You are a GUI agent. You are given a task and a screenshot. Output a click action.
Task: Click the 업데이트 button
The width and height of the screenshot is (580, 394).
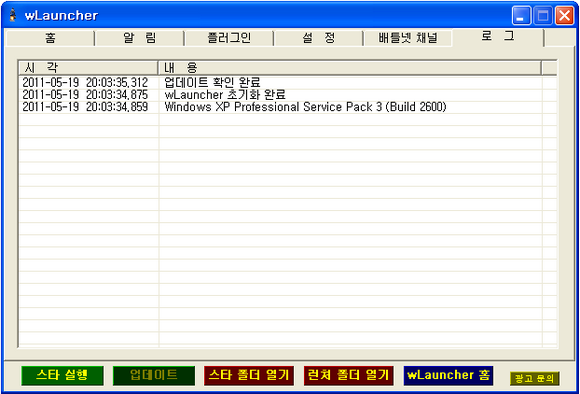coord(154,376)
